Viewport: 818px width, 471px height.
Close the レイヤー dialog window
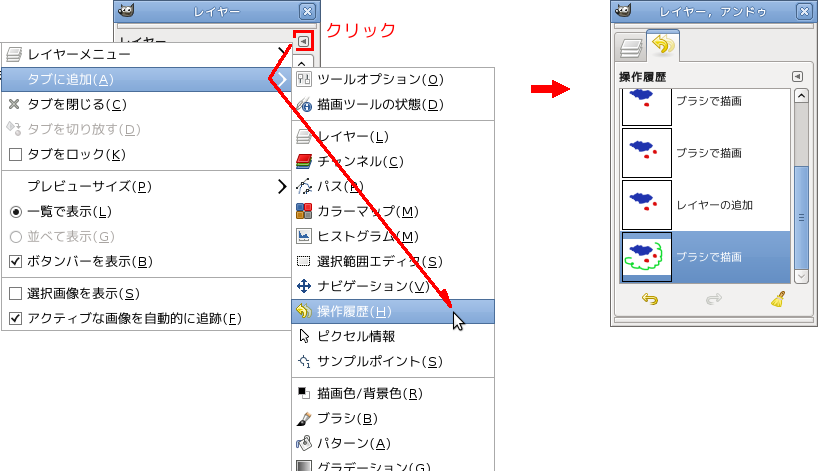(x=307, y=11)
